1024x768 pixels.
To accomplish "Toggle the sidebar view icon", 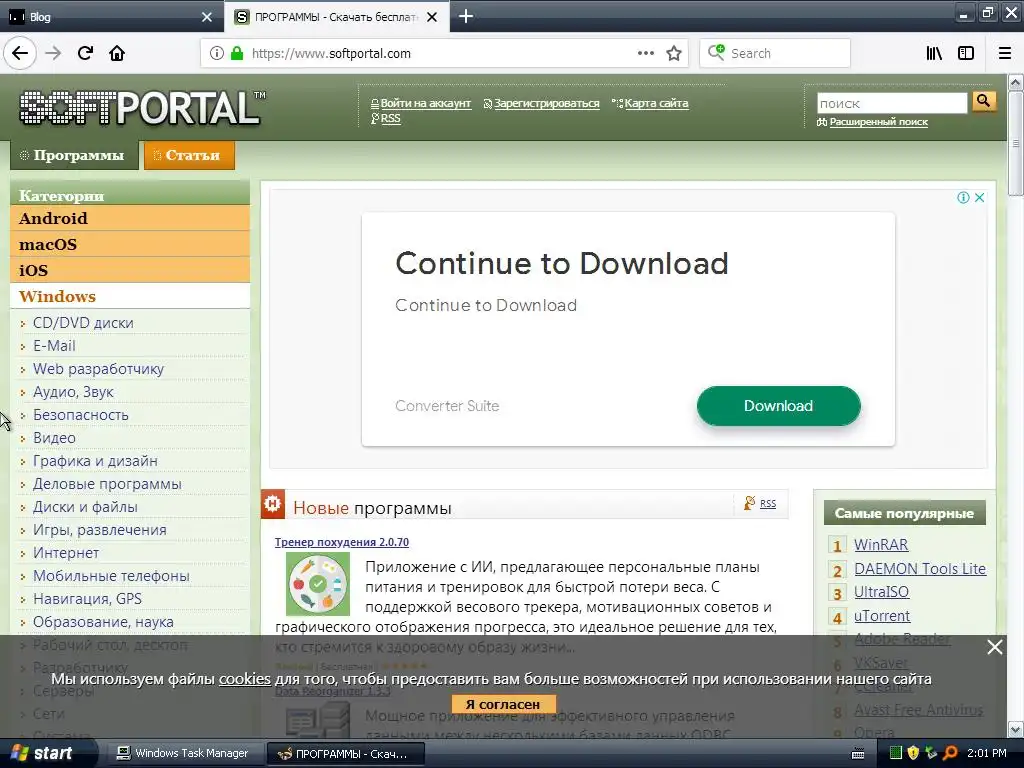I will click(966, 54).
